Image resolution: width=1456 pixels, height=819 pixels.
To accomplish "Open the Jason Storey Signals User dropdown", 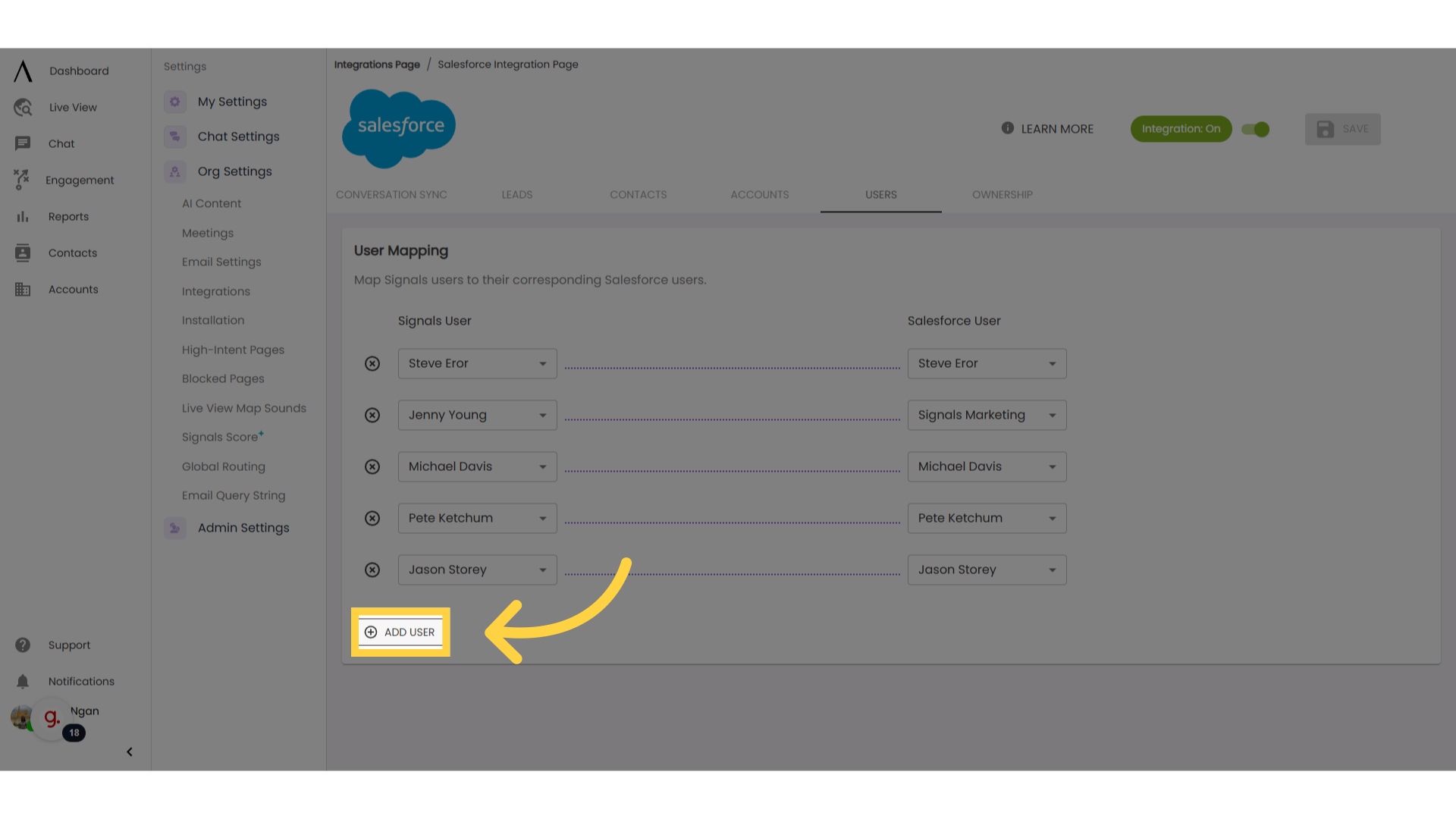I will (x=478, y=570).
